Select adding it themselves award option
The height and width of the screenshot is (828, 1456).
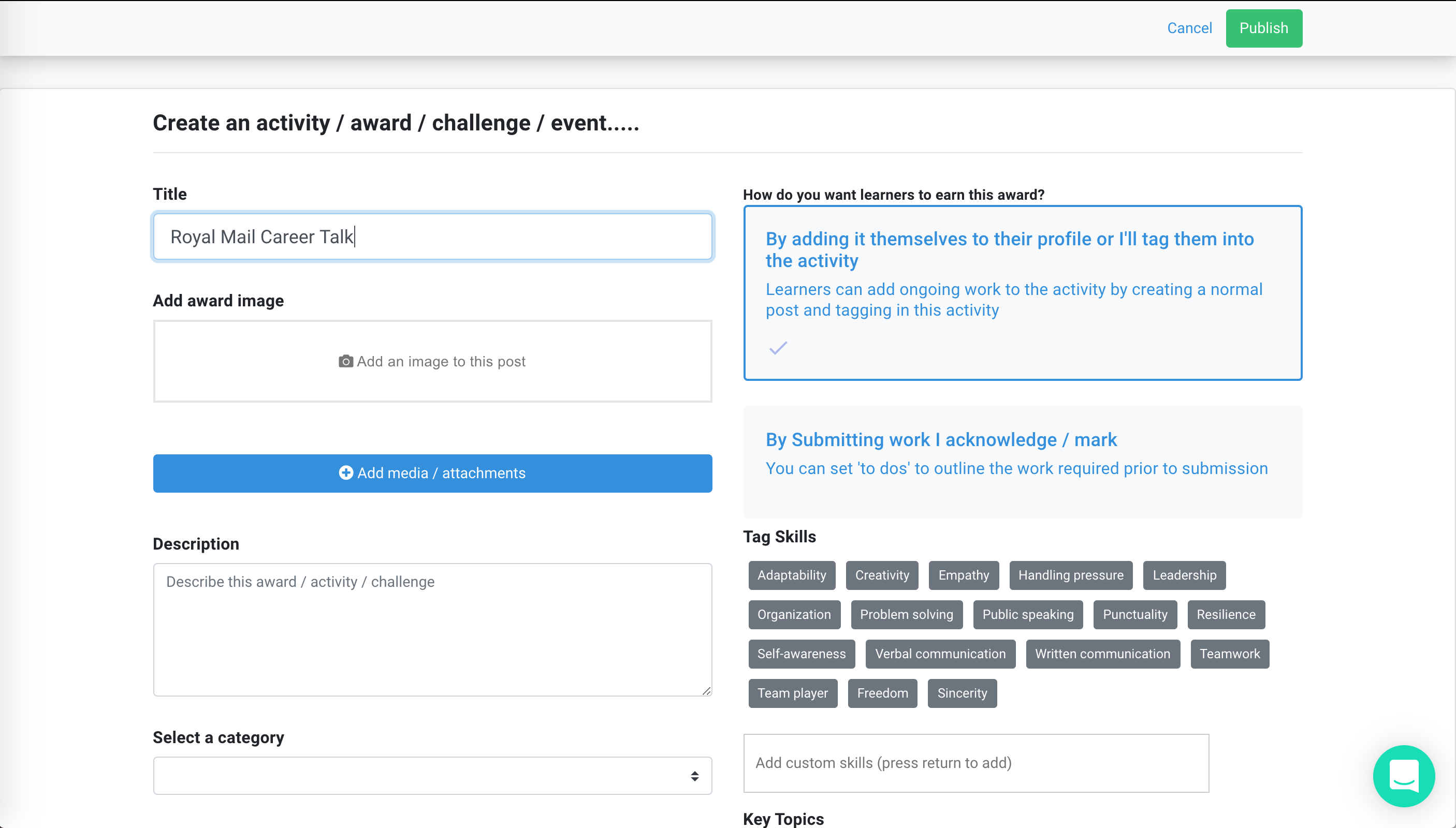pyautogui.click(x=1022, y=293)
